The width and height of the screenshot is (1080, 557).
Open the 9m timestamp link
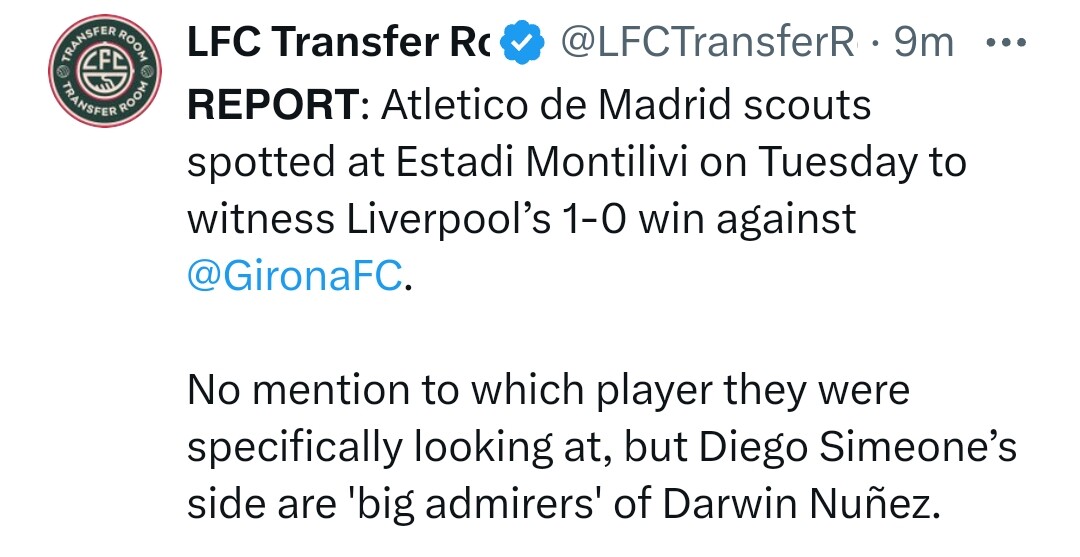click(x=924, y=43)
